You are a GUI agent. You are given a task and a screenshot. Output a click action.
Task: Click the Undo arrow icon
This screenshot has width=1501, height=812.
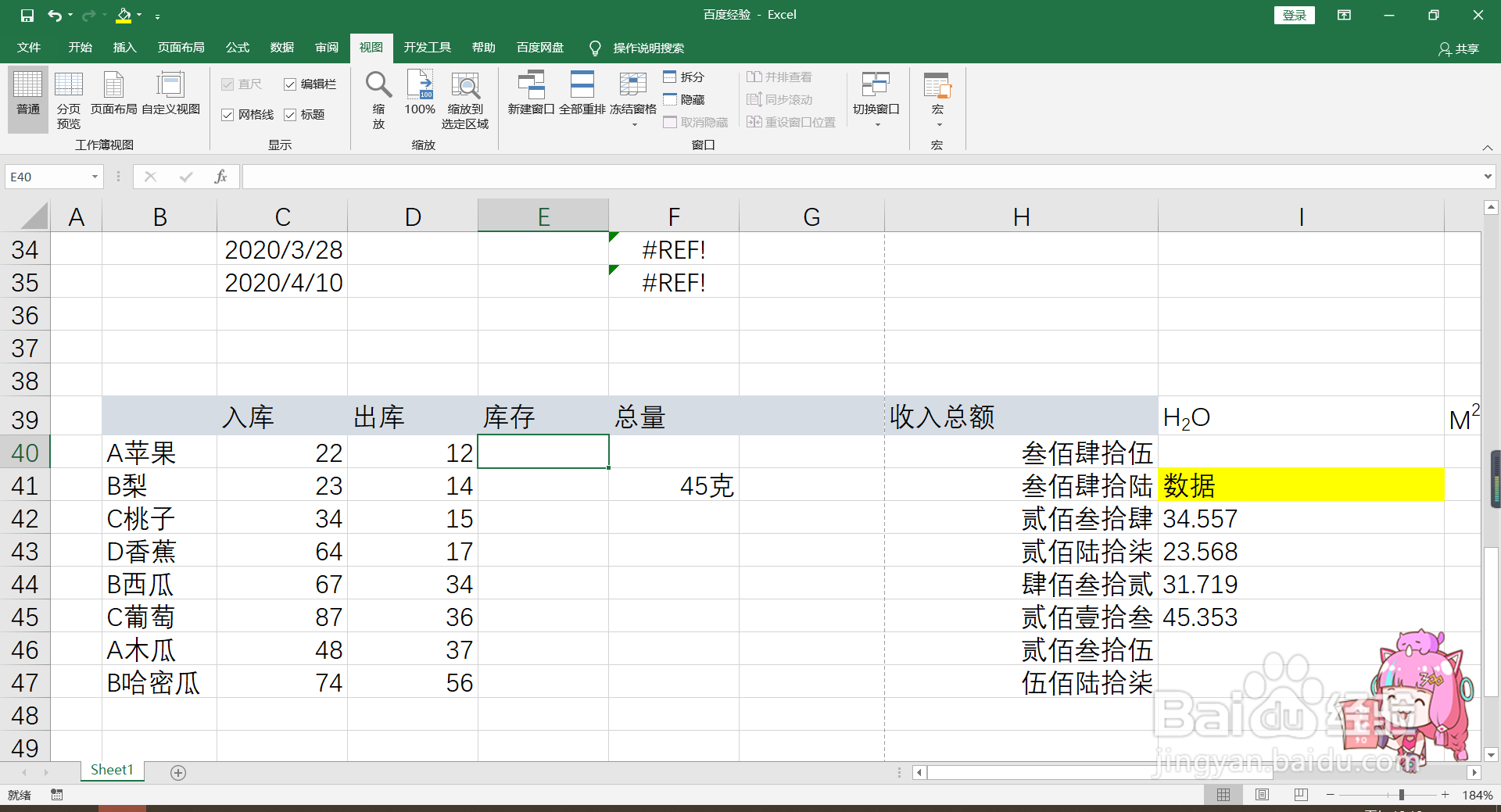tap(54, 15)
